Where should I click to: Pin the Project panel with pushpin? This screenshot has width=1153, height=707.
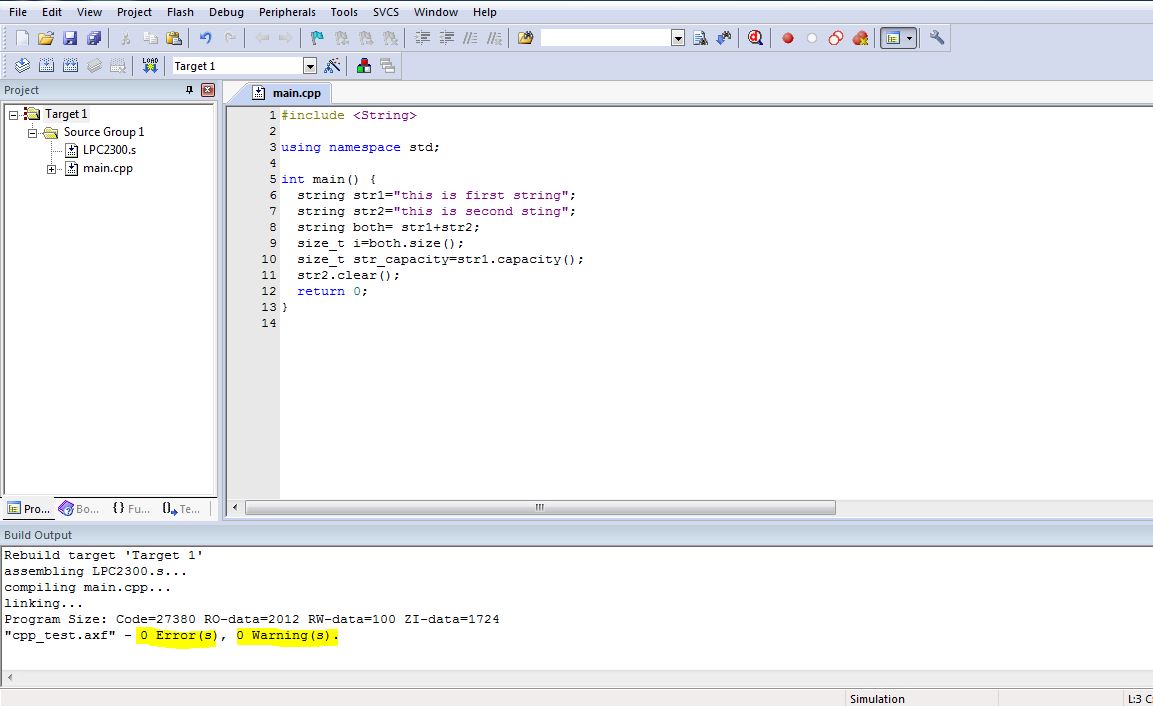click(x=190, y=90)
